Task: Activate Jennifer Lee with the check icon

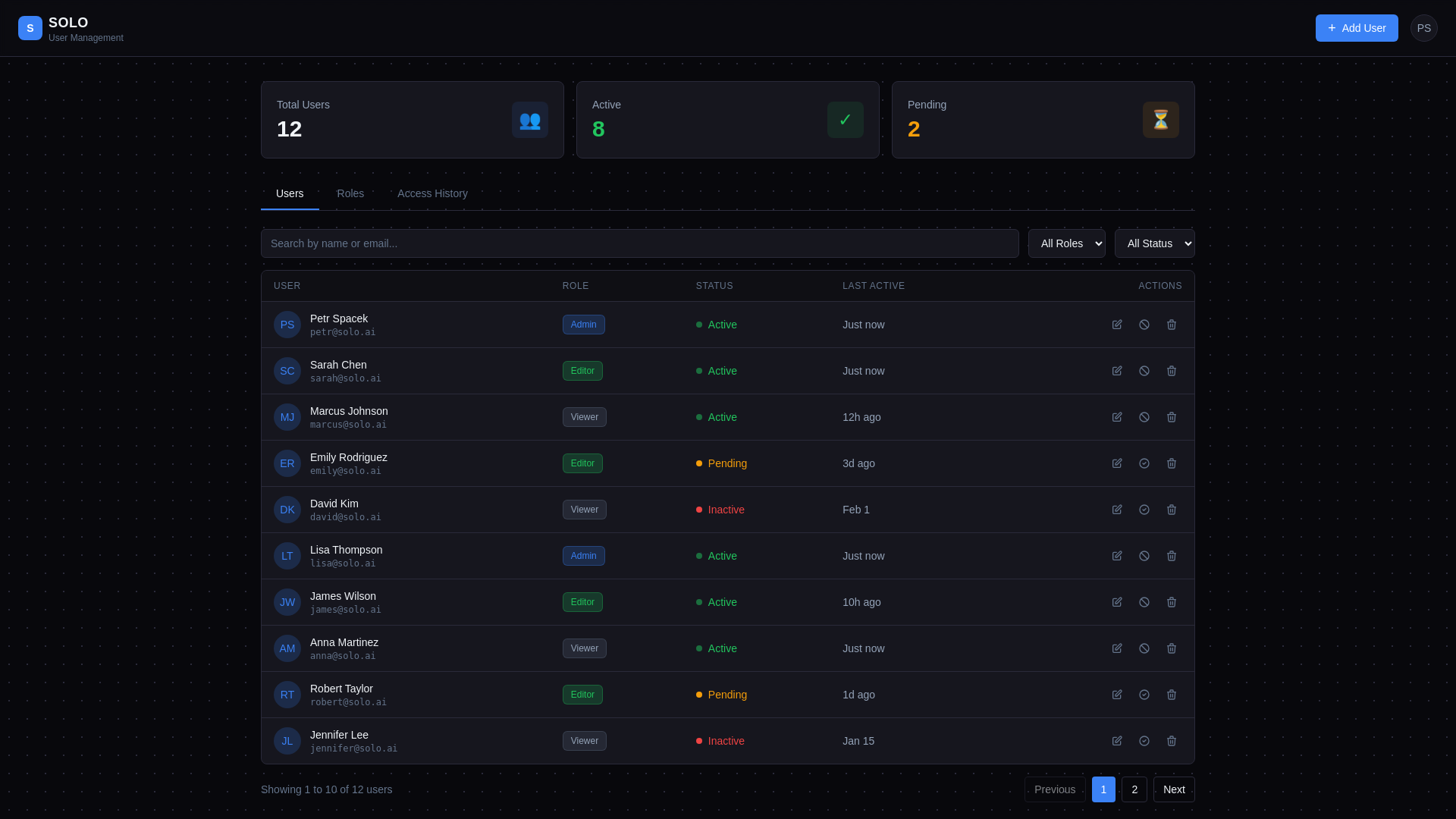Action: tap(1144, 741)
